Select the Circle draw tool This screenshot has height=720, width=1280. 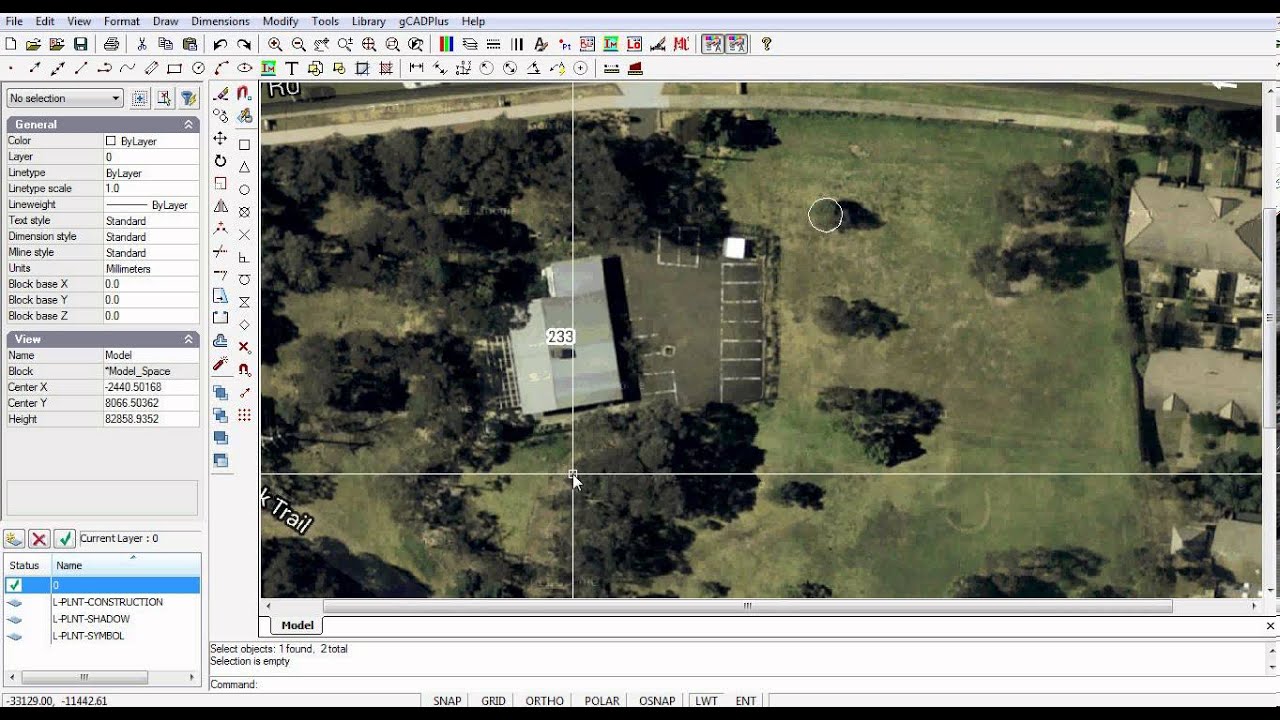(x=198, y=68)
